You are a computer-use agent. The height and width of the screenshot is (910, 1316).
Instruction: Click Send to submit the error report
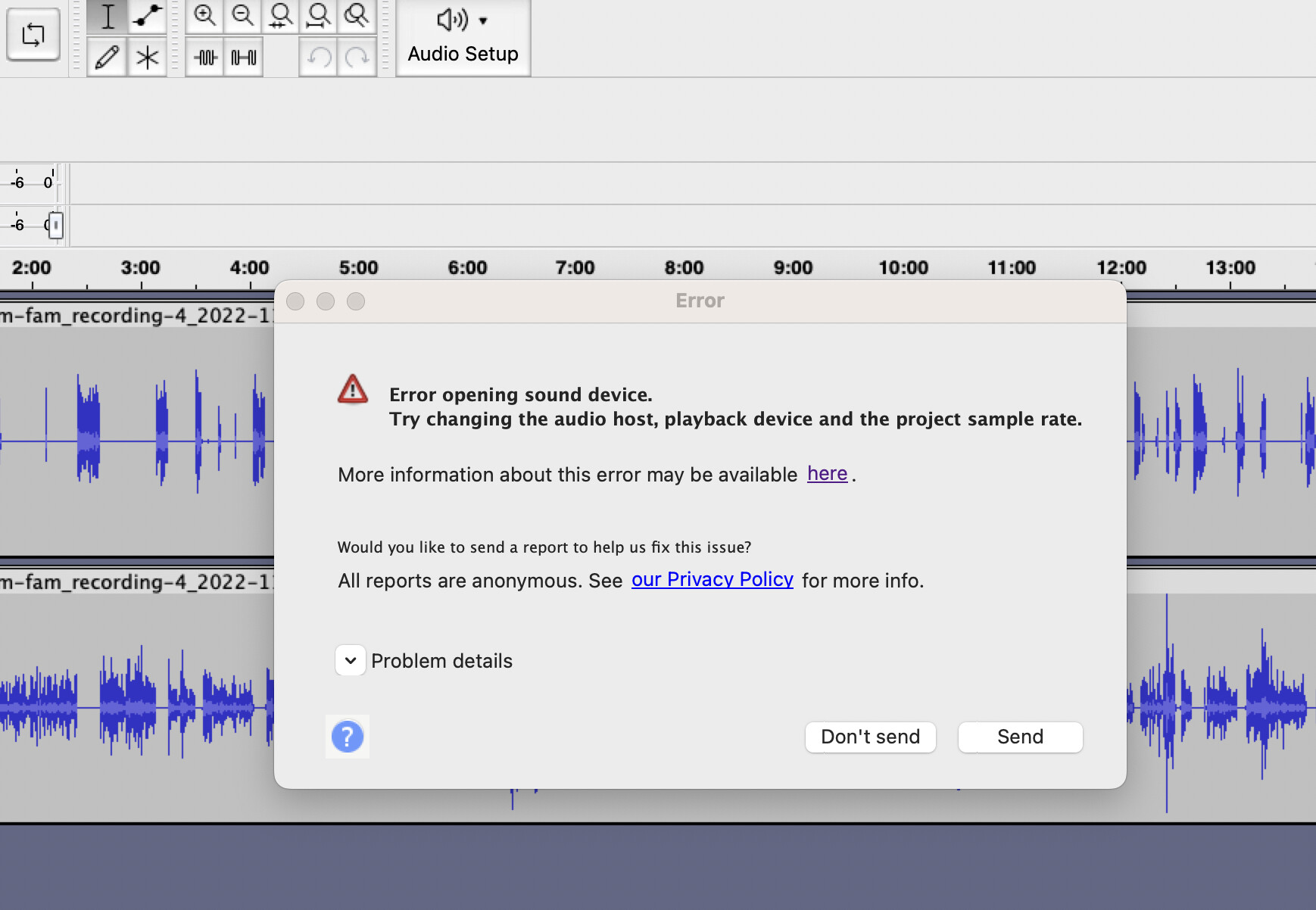pyautogui.click(x=1019, y=737)
